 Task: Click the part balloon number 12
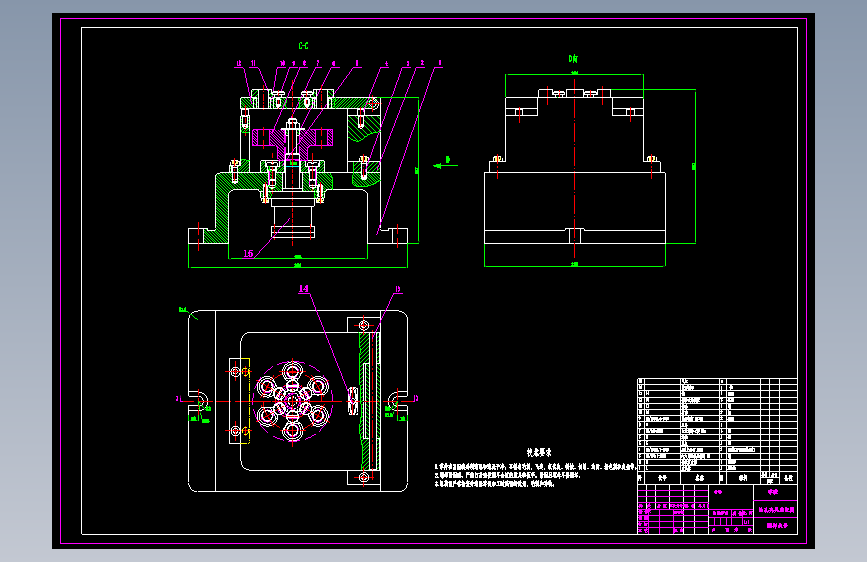[x=239, y=64]
